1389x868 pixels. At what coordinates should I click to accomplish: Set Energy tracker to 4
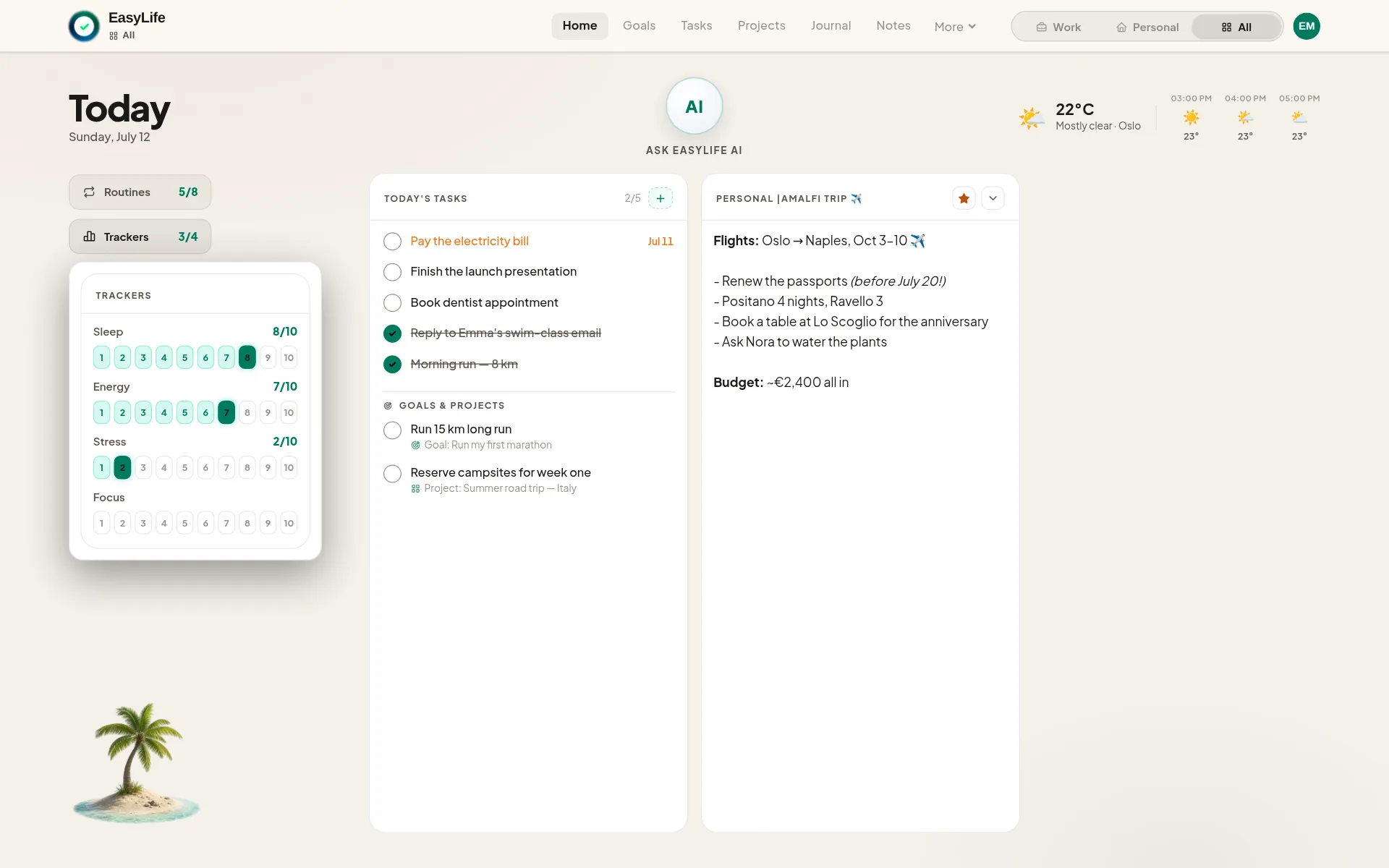click(x=164, y=412)
